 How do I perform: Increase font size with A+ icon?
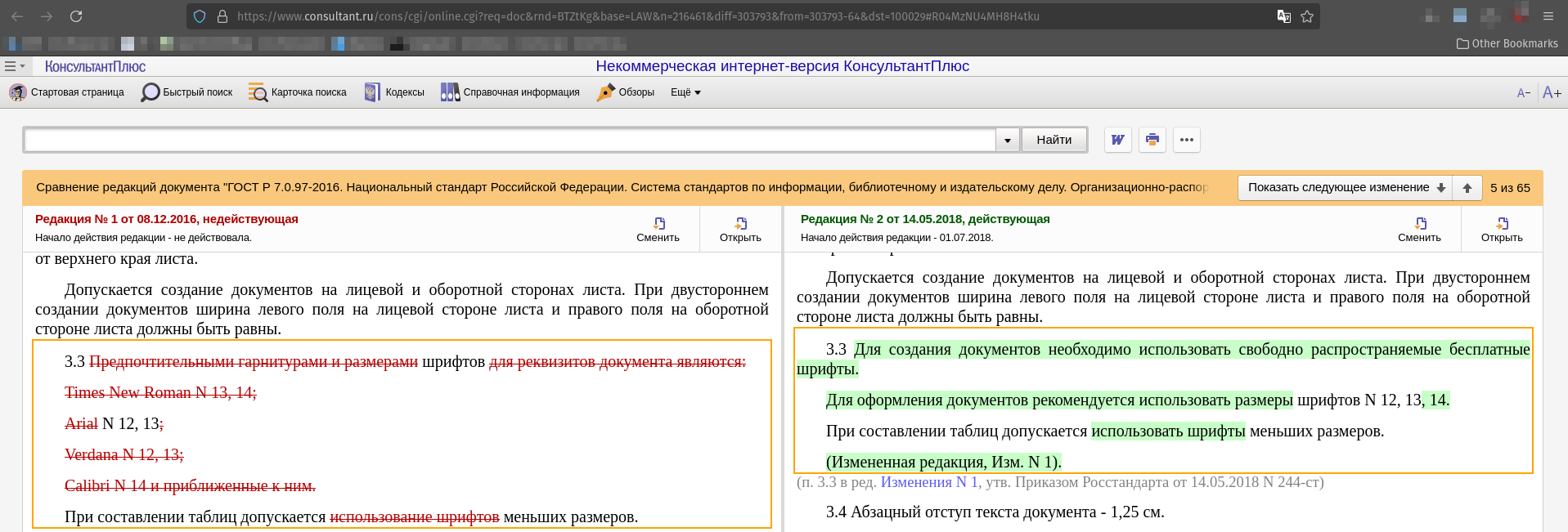coord(1552,93)
